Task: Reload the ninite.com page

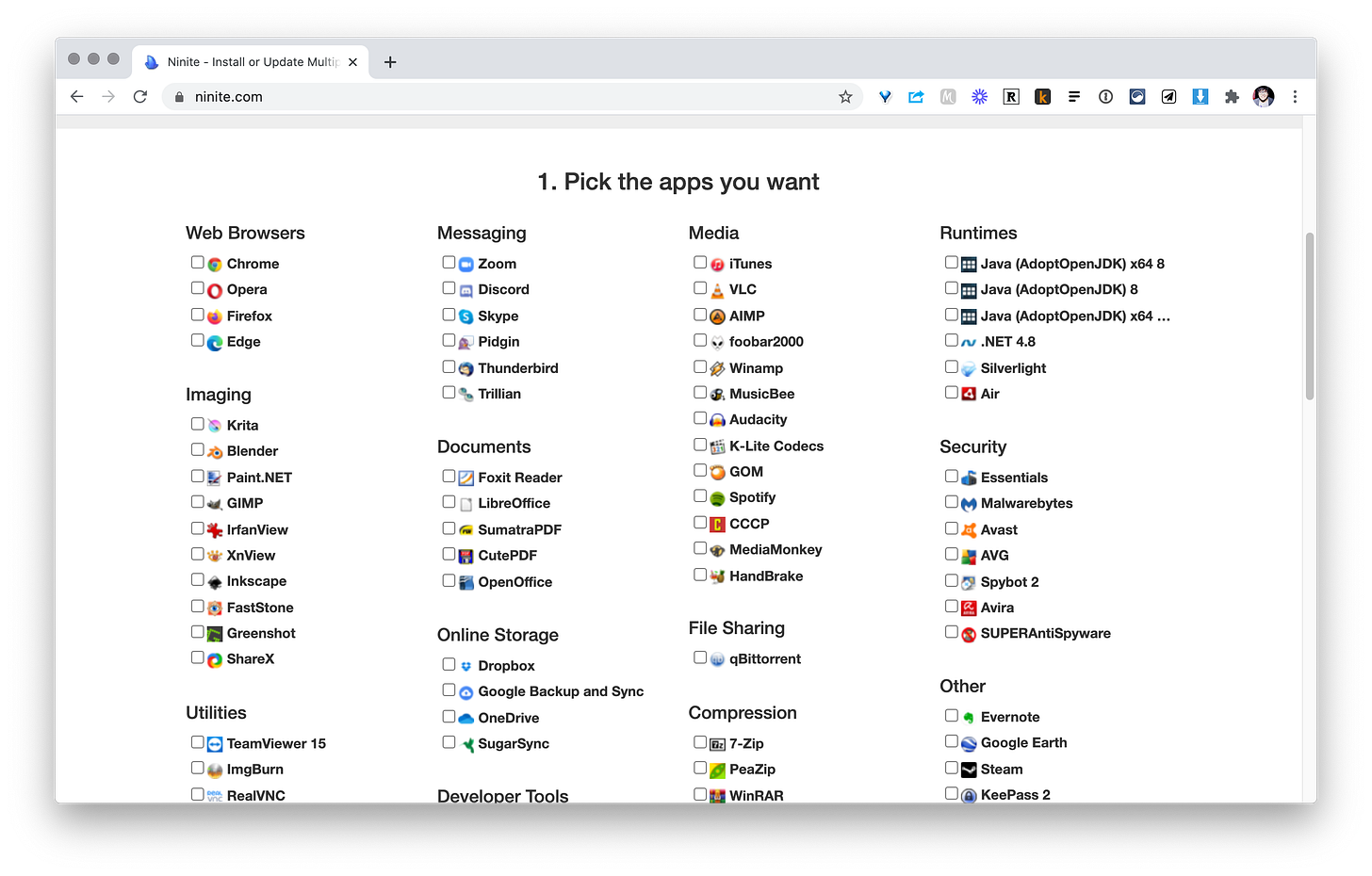Action: [x=140, y=96]
